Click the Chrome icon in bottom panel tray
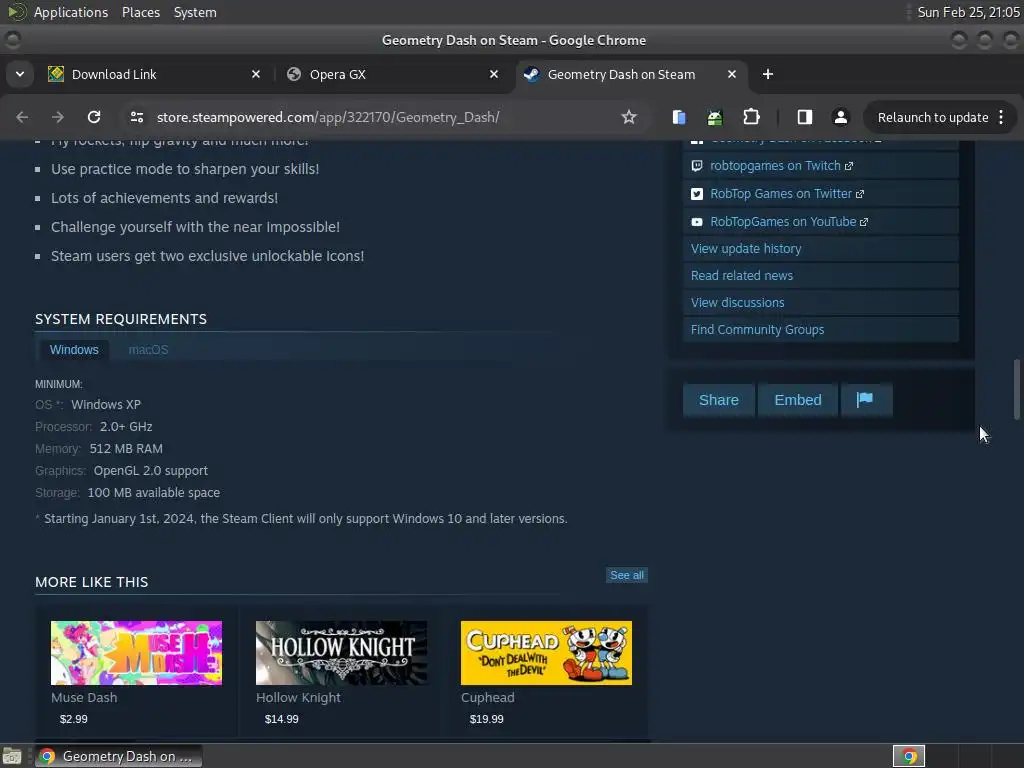The image size is (1024, 768). coord(908,756)
